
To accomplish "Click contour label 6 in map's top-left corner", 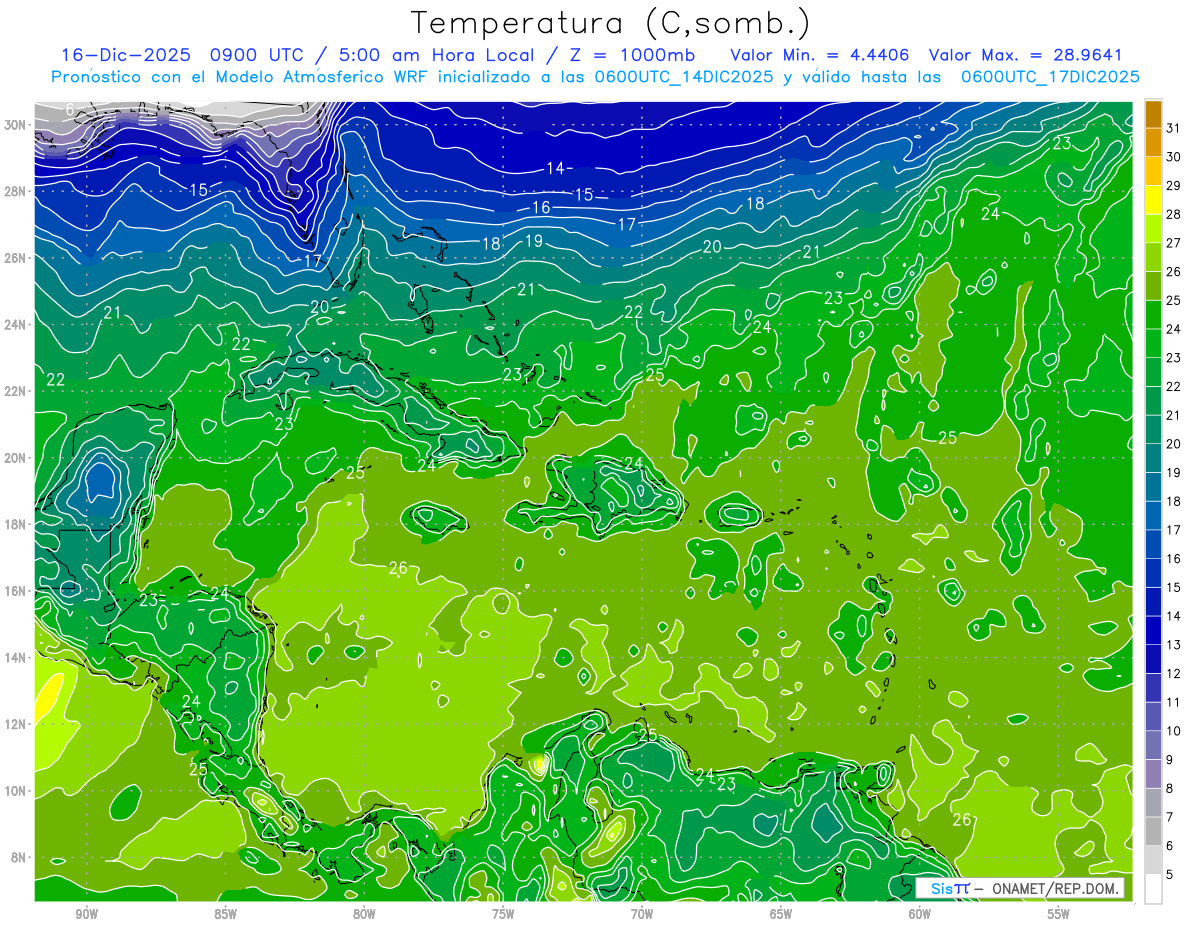I will (69, 108).
